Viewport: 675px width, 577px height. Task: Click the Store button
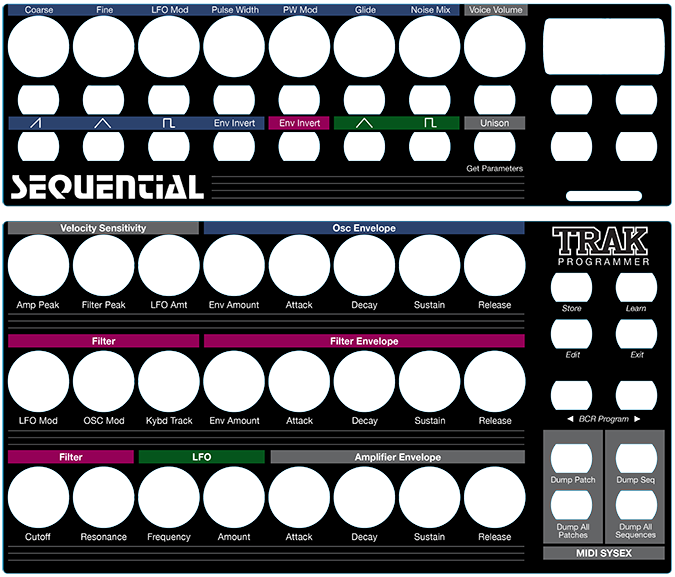[x=571, y=287]
